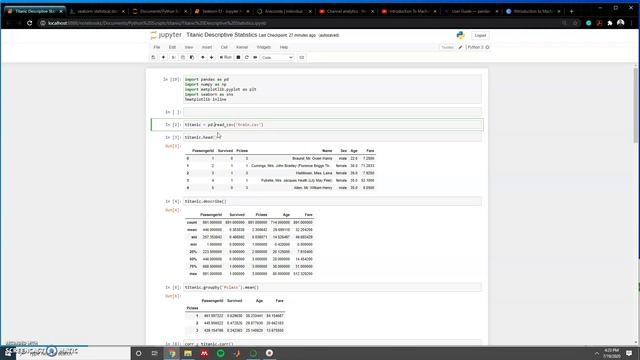Click the Jupyter logo
640x360 pixels.
166,35
